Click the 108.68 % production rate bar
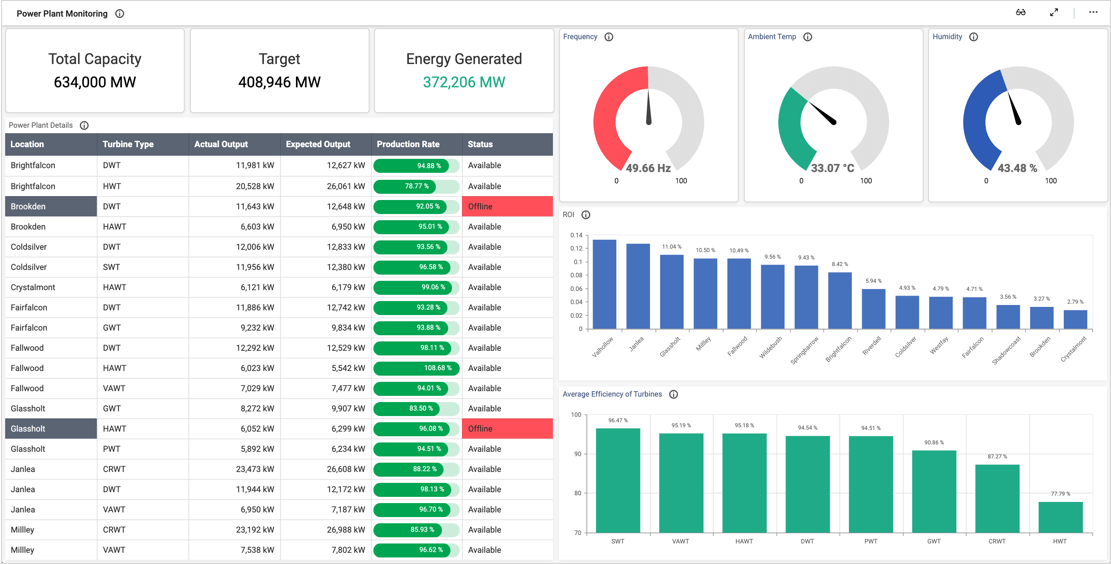Viewport: 1111px width, 564px height. (x=417, y=368)
